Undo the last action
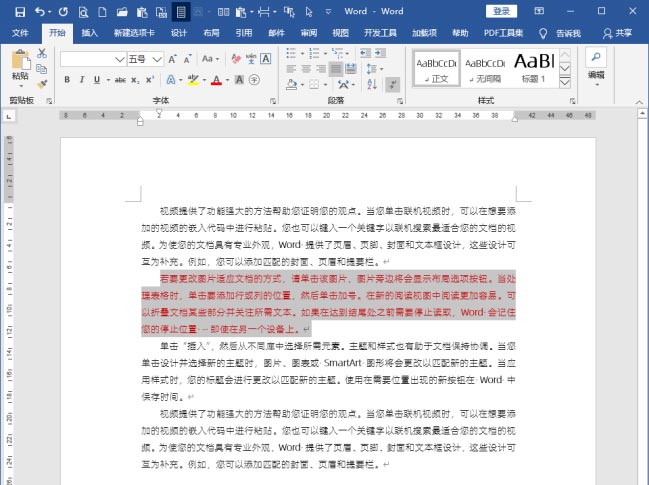This screenshot has width=649, height=485. pyautogui.click(x=40, y=12)
